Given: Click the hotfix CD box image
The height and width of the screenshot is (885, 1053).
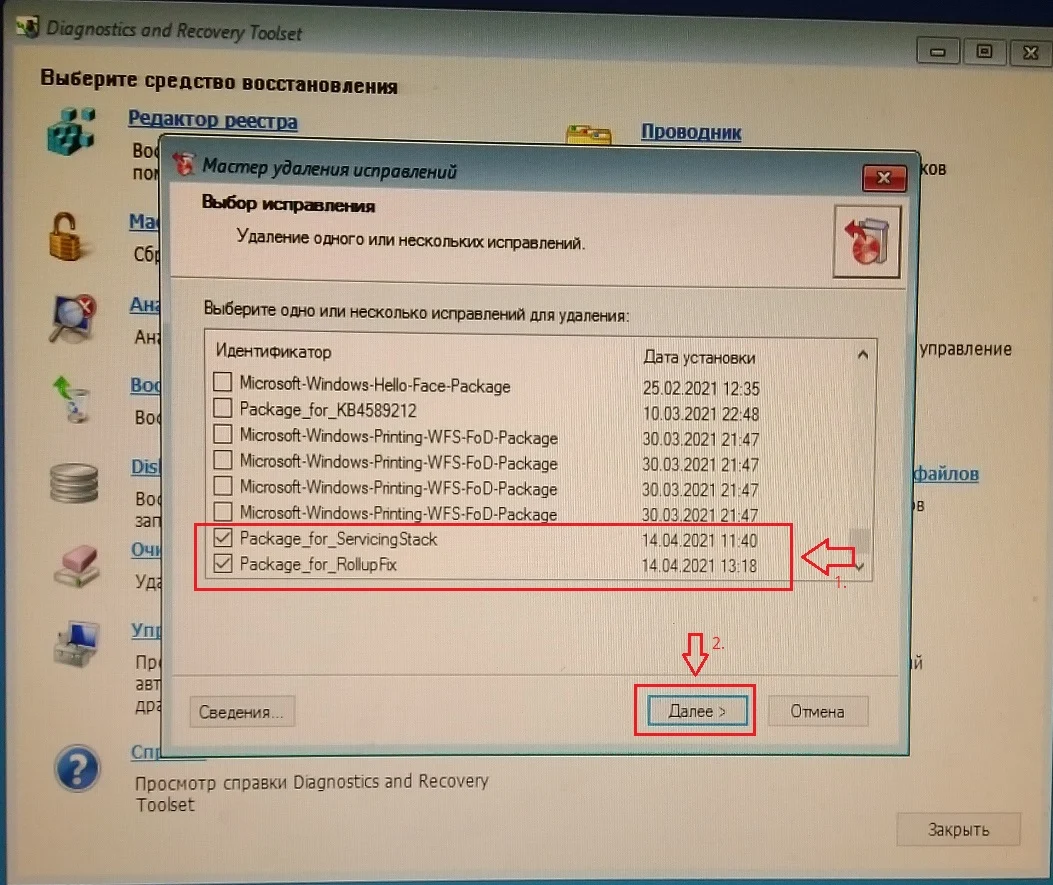Looking at the screenshot, I should coord(866,242).
